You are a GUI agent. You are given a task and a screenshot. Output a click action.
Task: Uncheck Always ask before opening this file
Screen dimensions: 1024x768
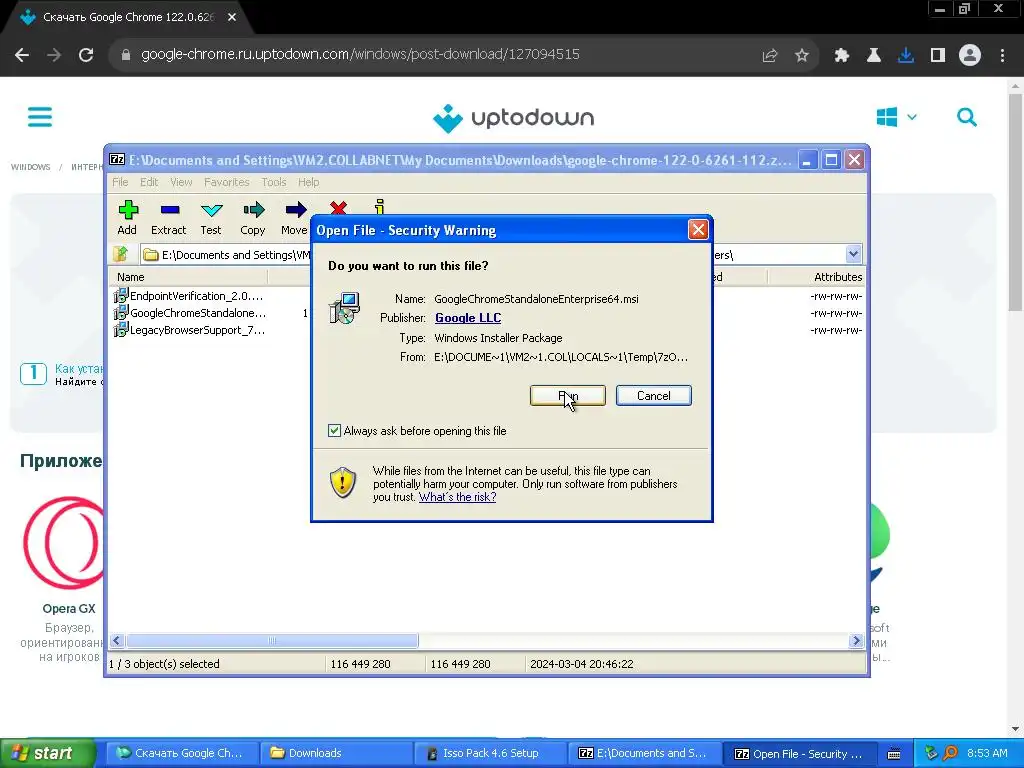click(334, 430)
